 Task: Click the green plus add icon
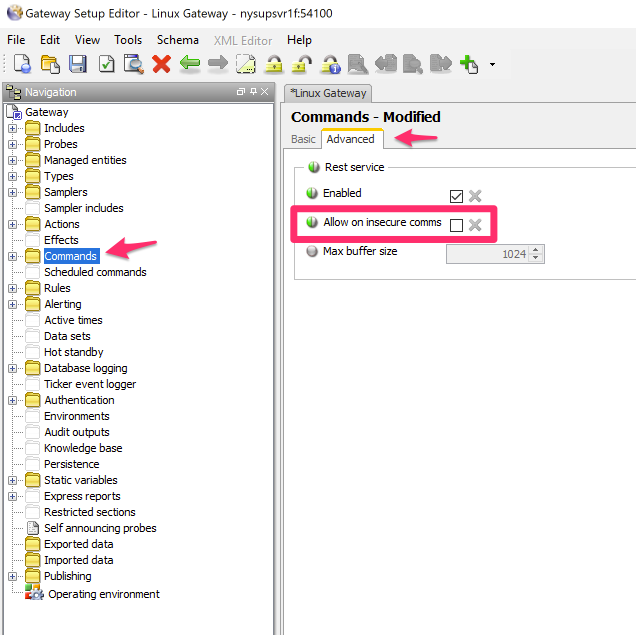pos(469,65)
